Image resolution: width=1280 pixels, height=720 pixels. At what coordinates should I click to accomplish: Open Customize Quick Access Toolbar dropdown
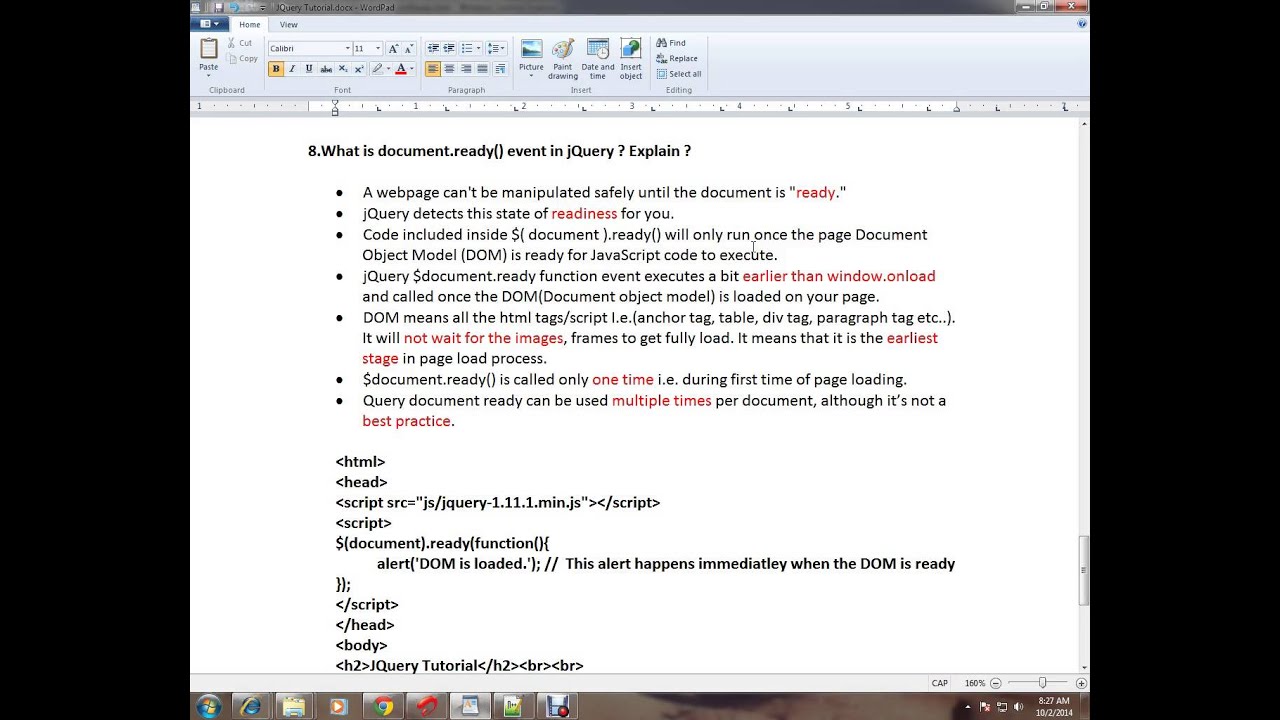[262, 7]
